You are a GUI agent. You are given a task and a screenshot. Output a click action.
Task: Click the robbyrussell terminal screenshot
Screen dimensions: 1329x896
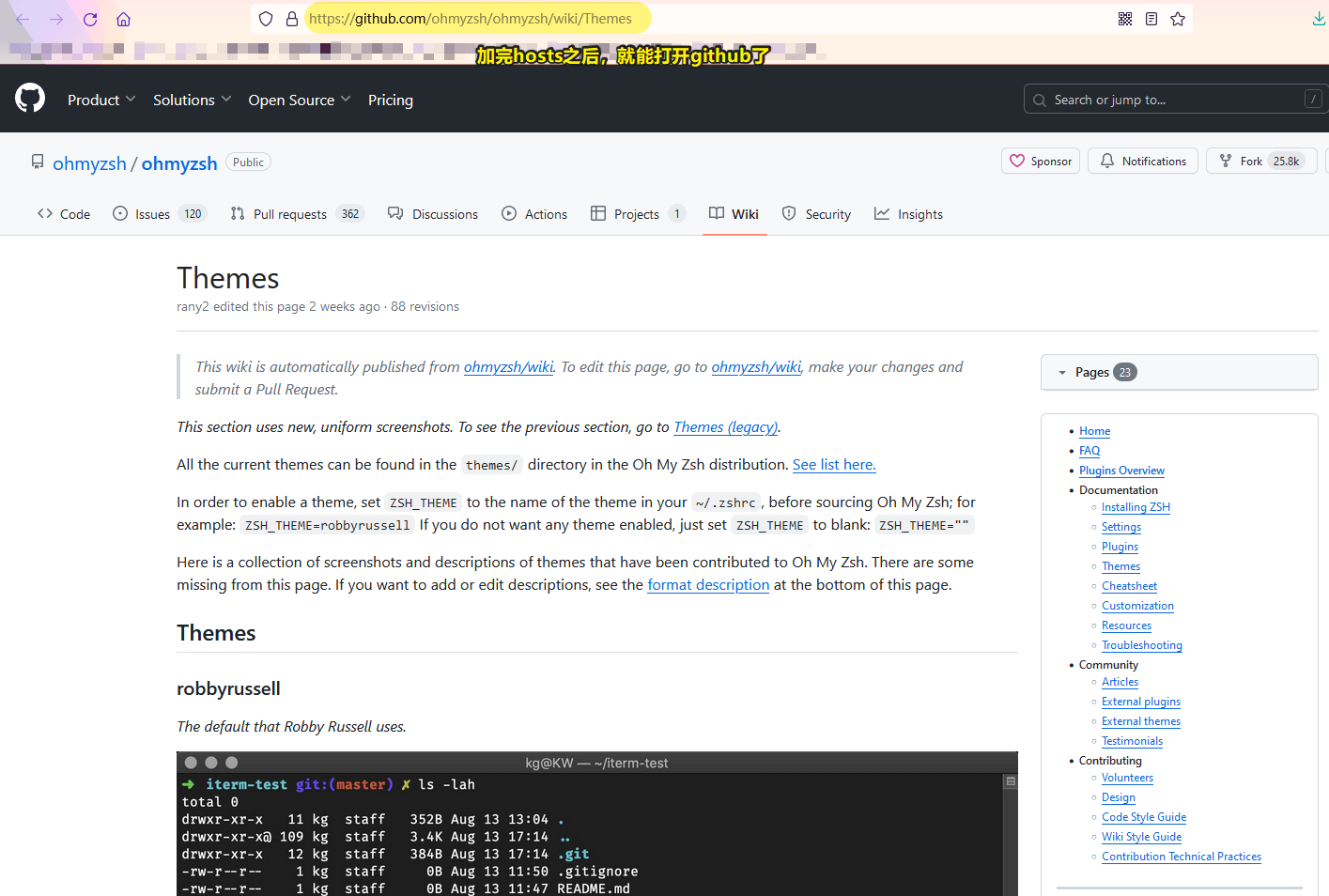[597, 824]
